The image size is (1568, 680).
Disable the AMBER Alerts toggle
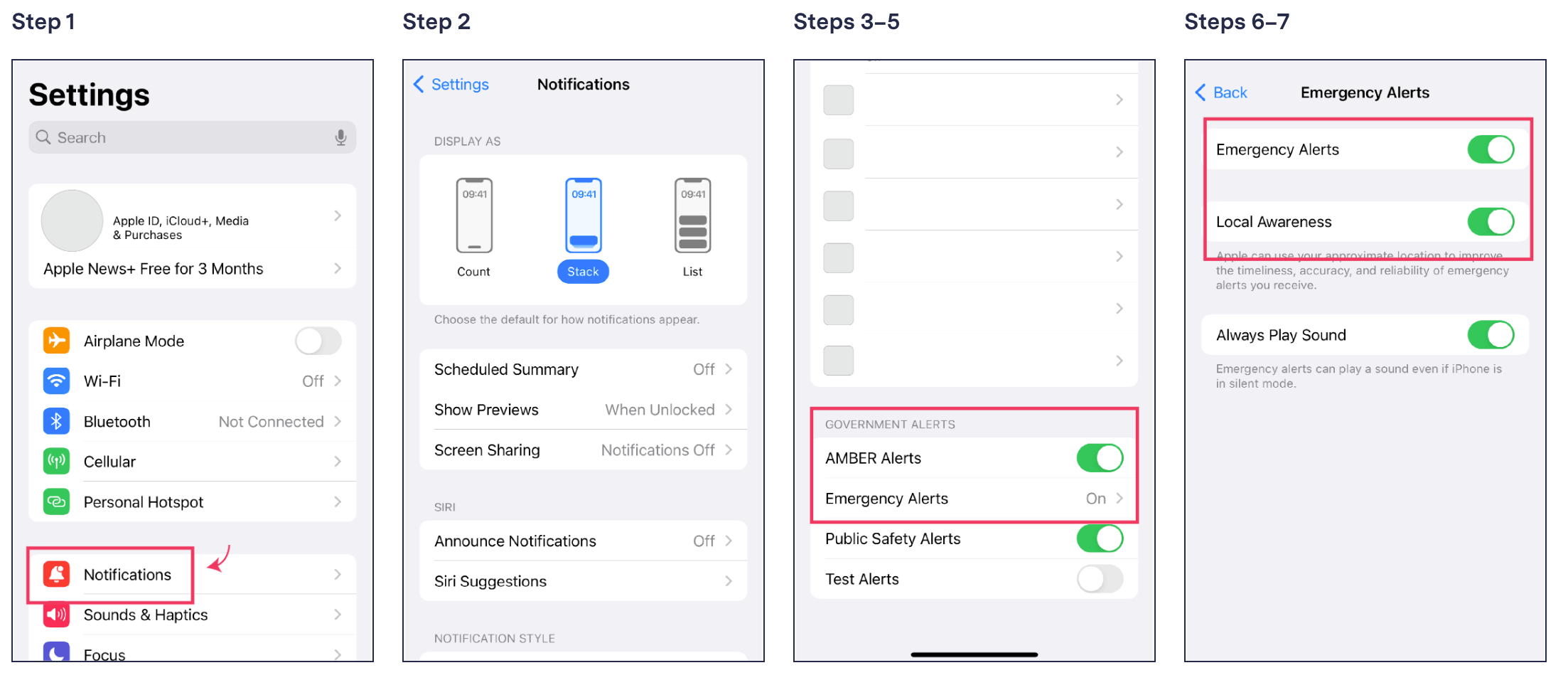coord(1099,458)
